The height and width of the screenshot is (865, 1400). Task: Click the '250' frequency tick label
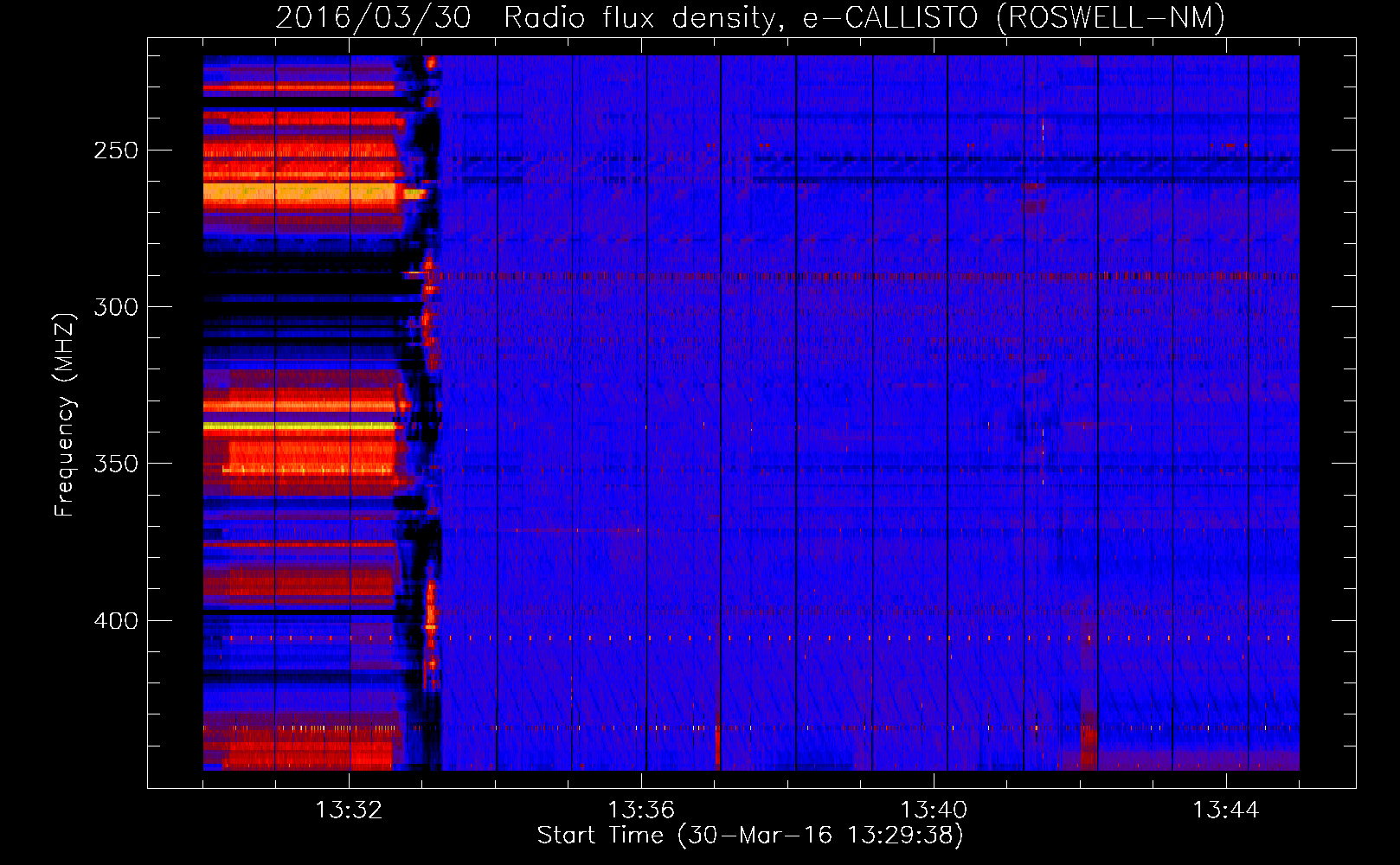tap(116, 151)
